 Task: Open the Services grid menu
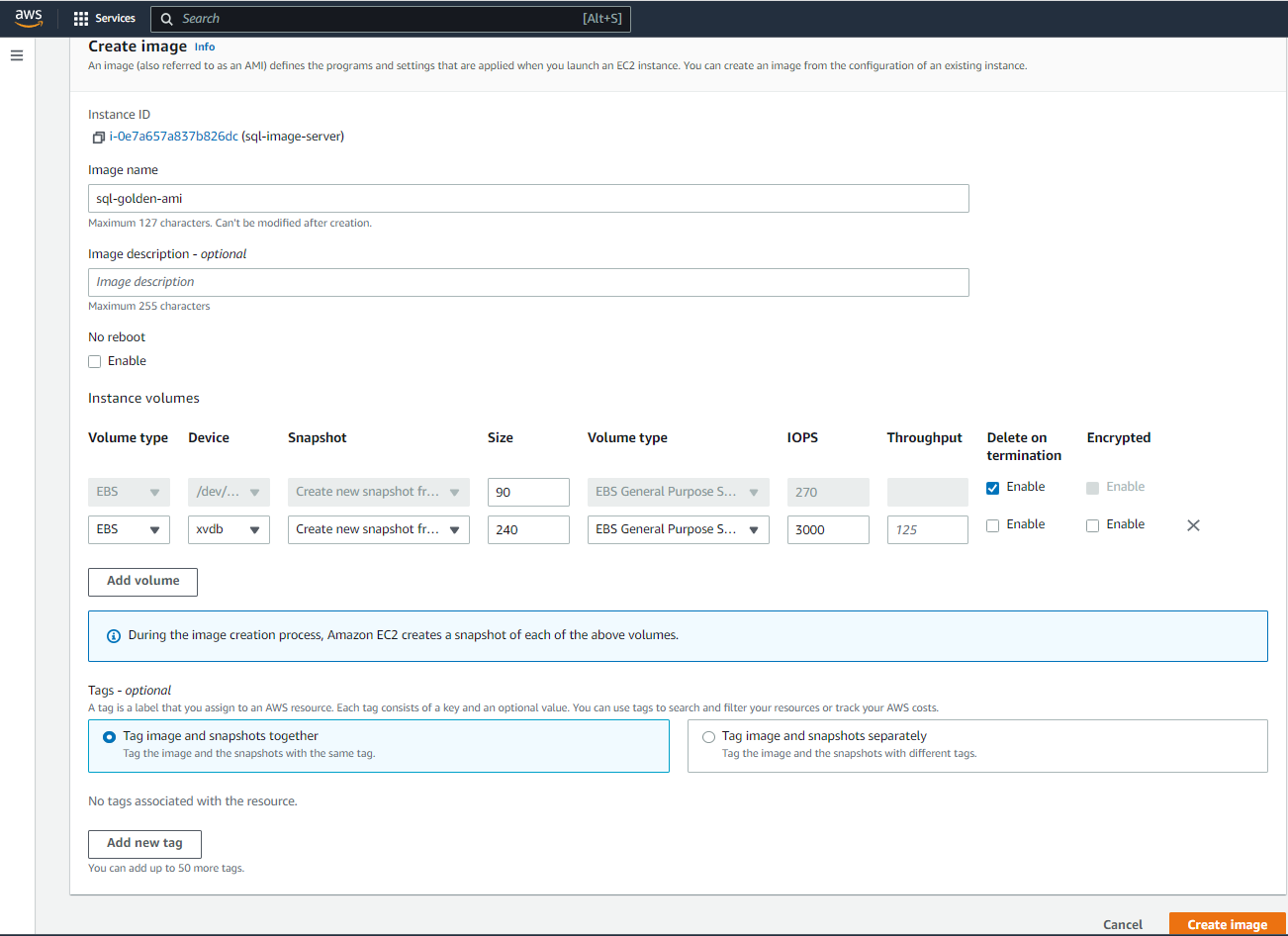81,19
